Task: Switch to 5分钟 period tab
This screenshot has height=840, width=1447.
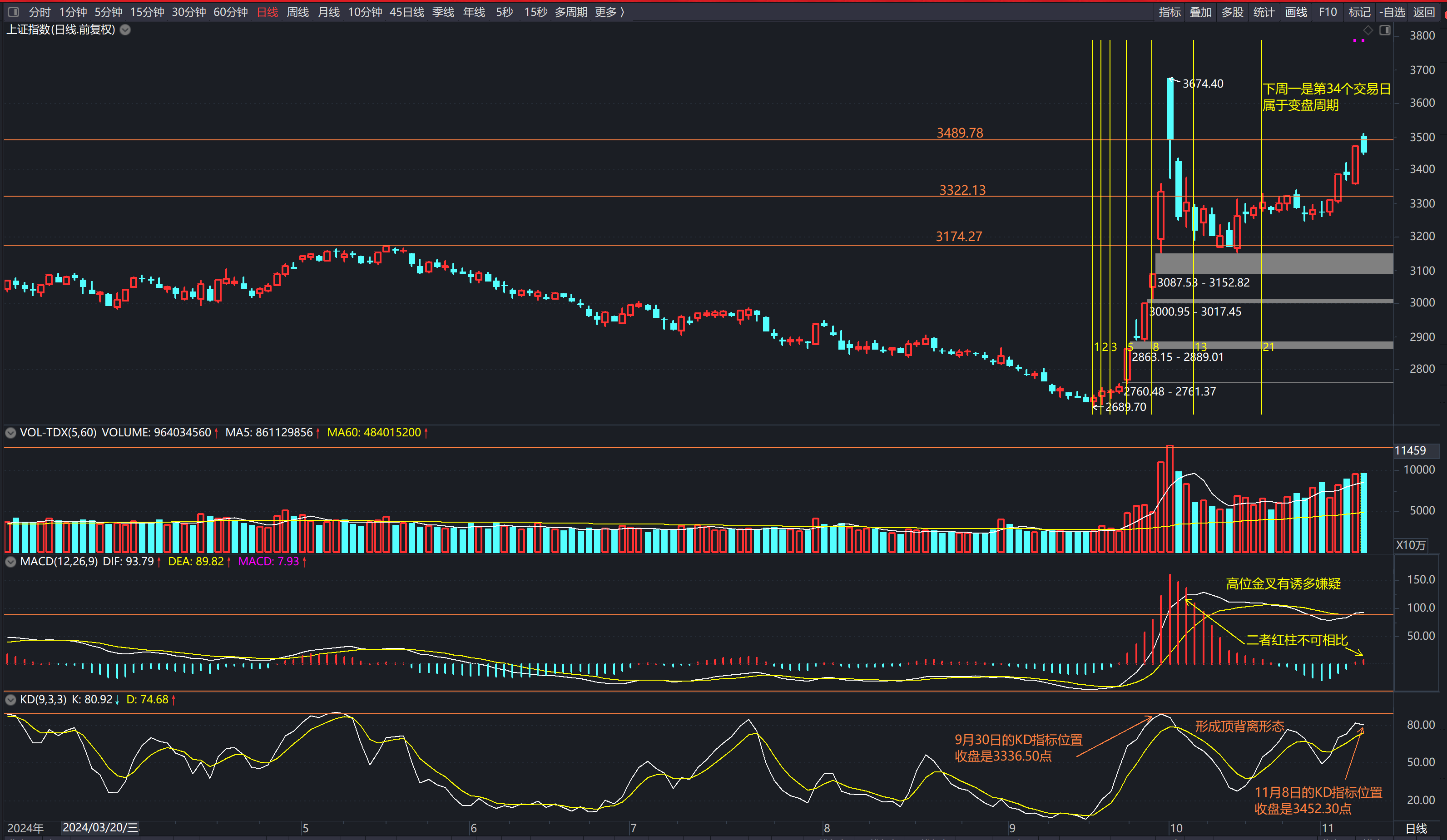Action: [108, 11]
